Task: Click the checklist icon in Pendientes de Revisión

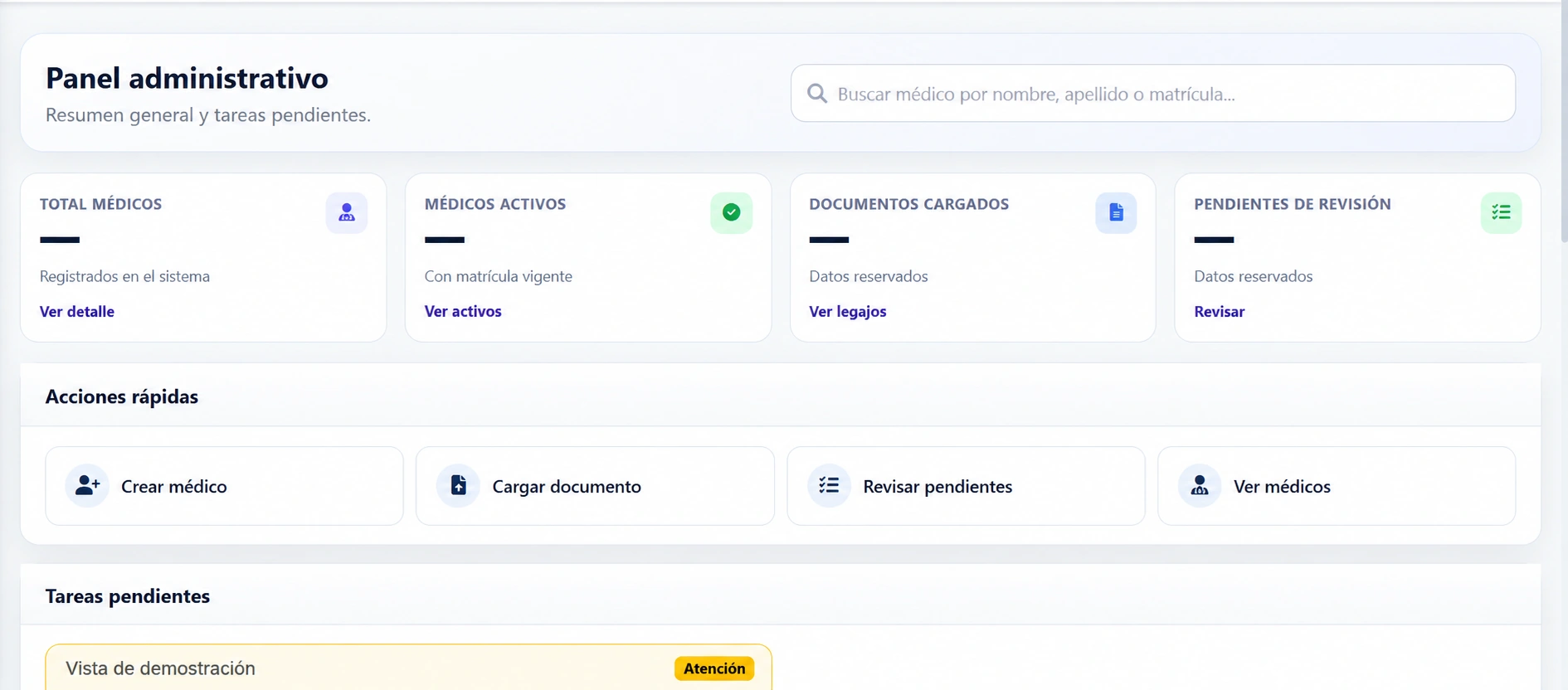Action: tap(1501, 213)
